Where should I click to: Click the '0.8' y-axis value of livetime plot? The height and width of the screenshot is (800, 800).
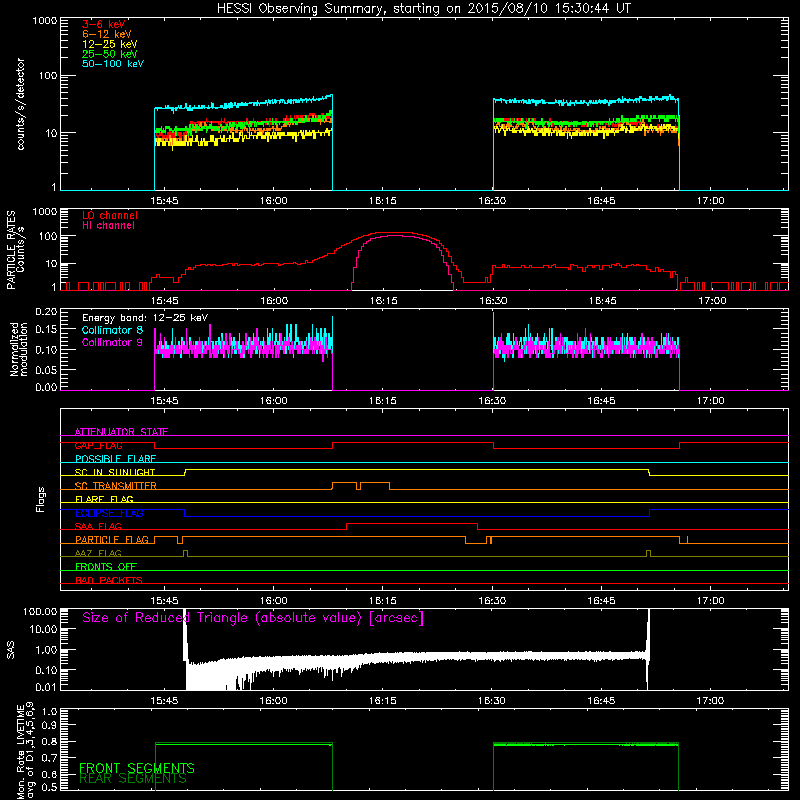[49, 742]
